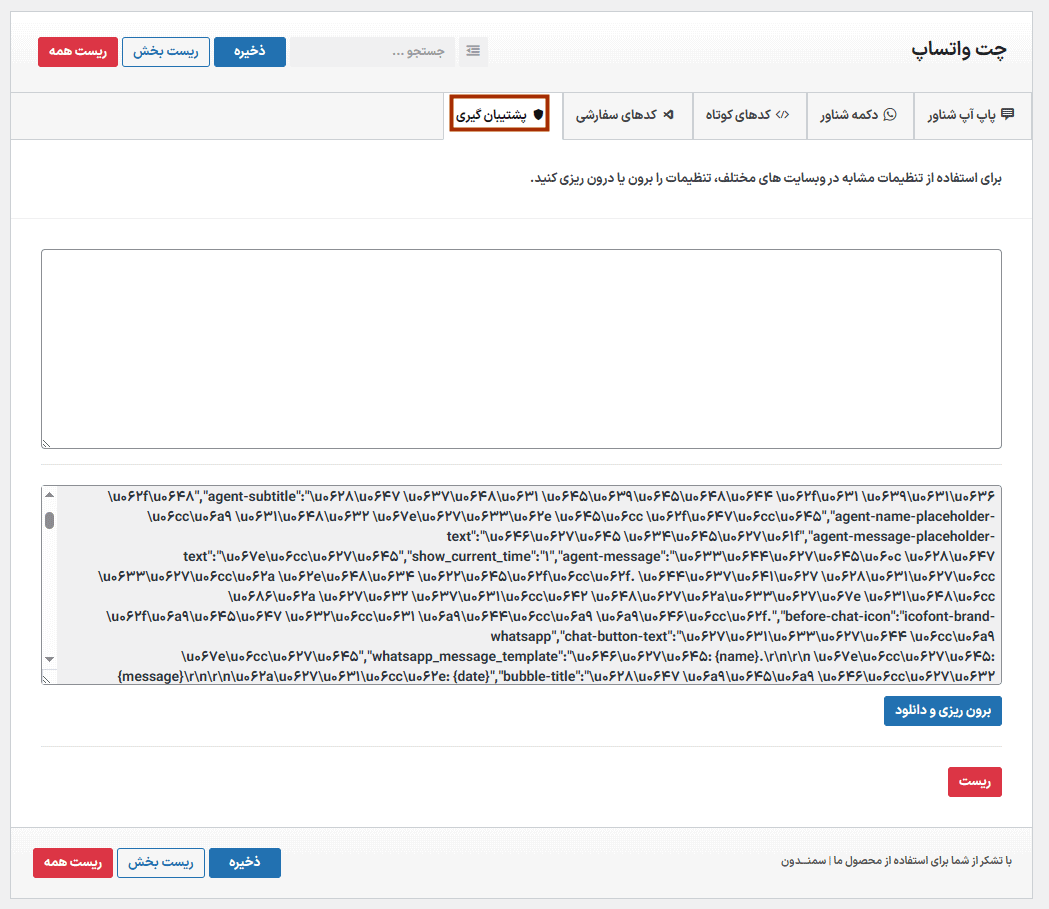Click the bottom red ریست همه button
1049x909 pixels.
[x=73, y=863]
